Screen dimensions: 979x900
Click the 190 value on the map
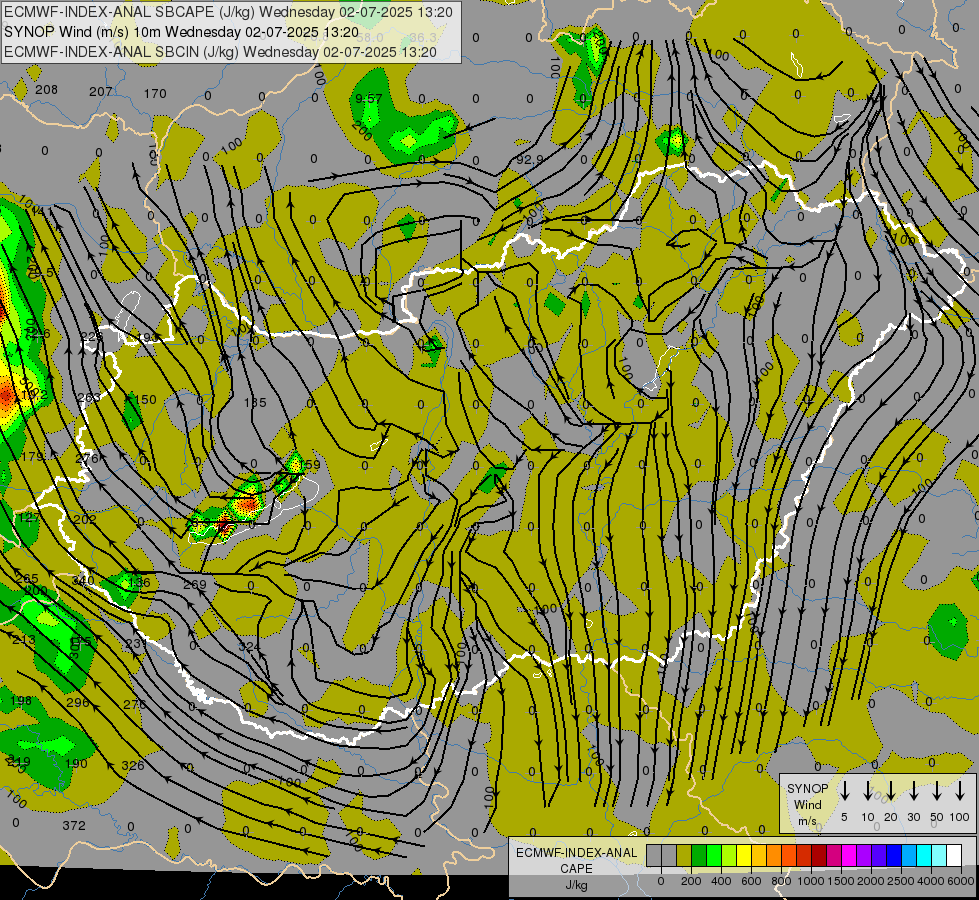pos(76,764)
